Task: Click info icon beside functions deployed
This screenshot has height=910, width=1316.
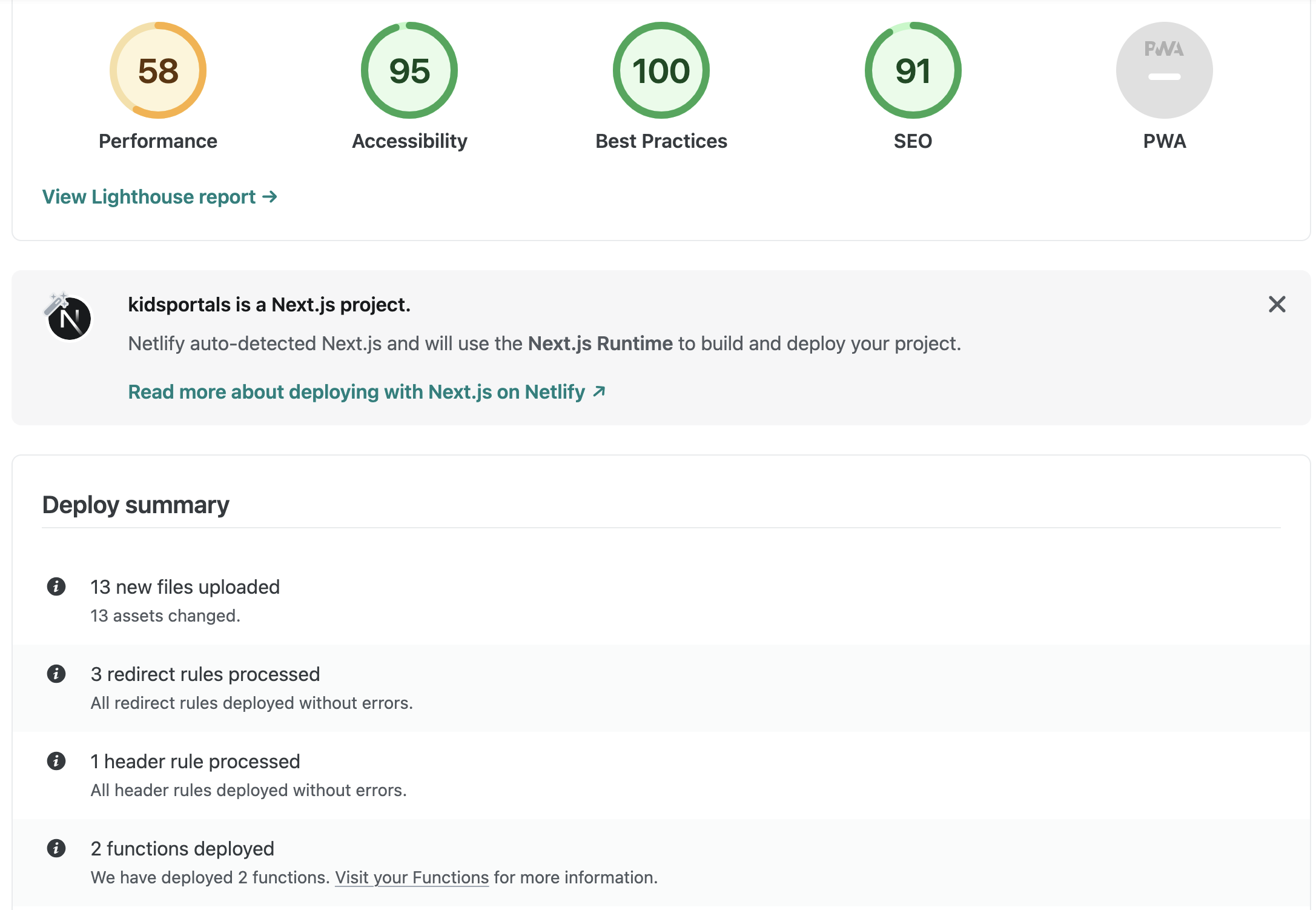Action: pyautogui.click(x=56, y=848)
